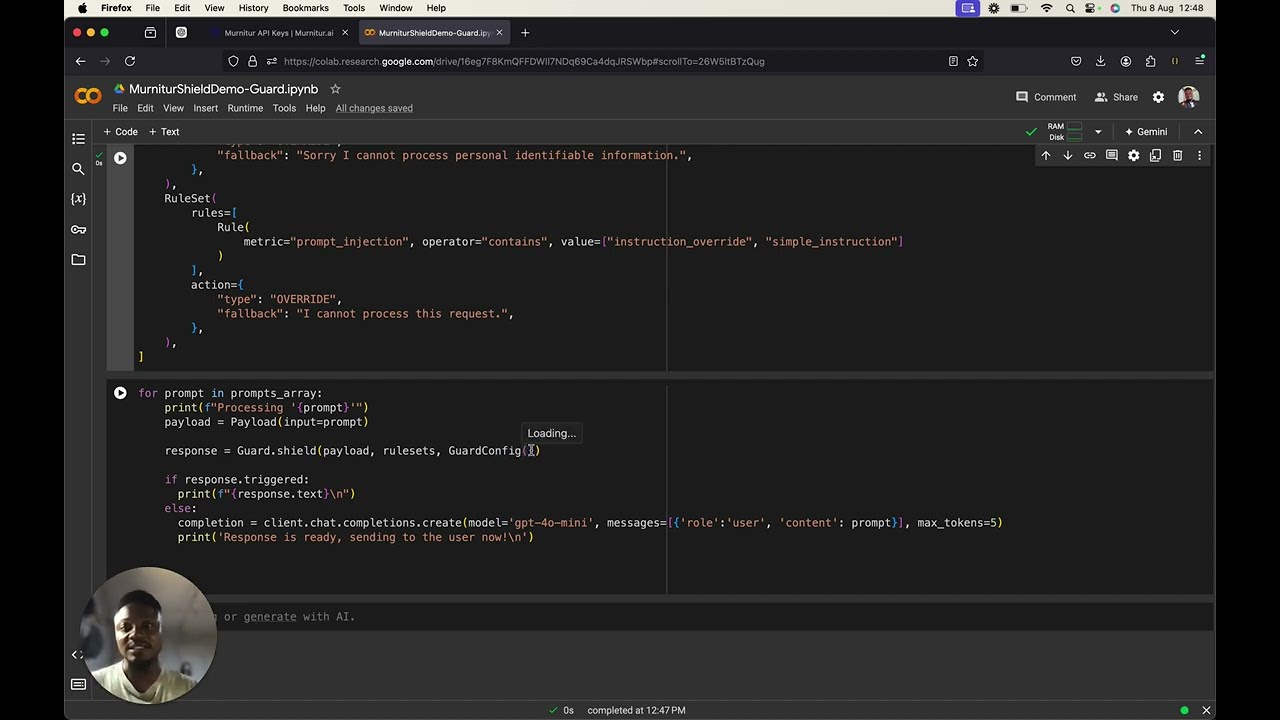Copy link to cell from cell toolbar
1280x720 pixels.
click(1090, 156)
